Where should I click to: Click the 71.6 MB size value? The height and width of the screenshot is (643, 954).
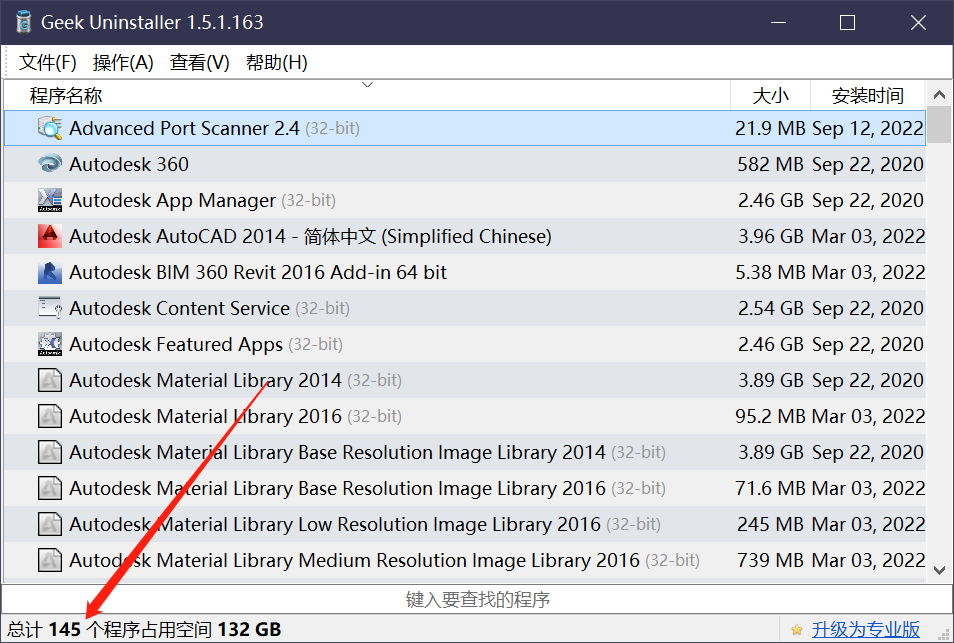click(770, 488)
